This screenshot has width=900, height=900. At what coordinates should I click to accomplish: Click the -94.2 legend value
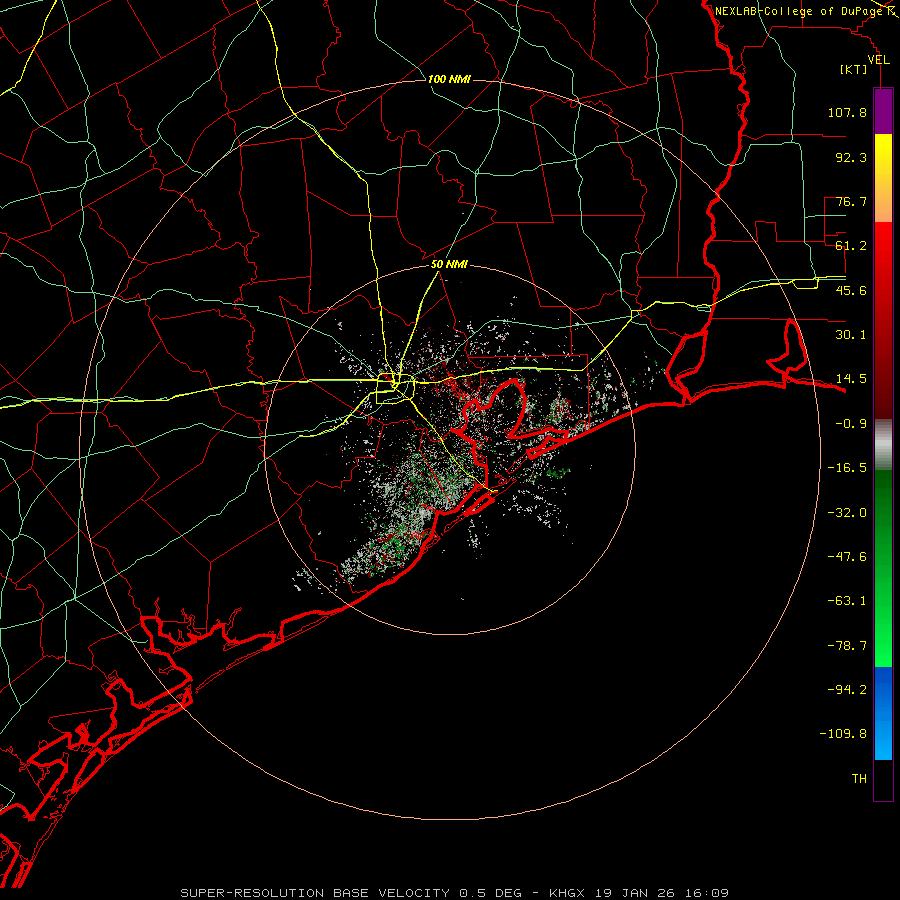[x=847, y=690]
